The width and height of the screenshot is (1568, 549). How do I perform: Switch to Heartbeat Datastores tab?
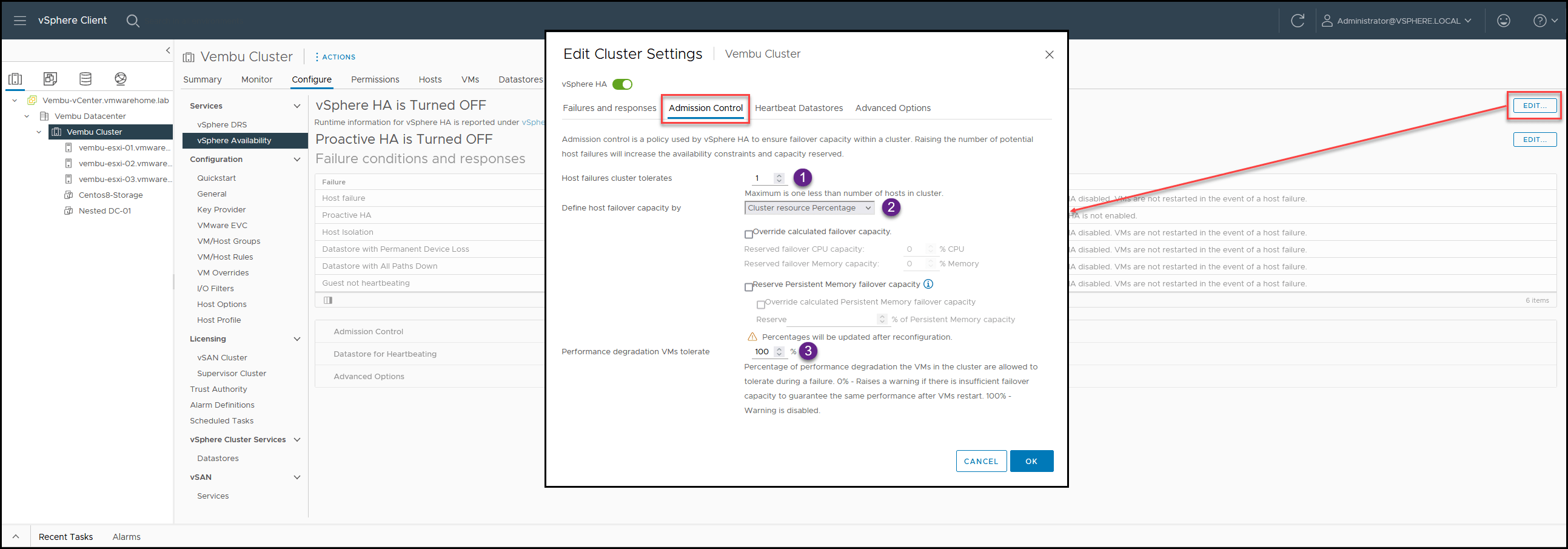tap(799, 109)
